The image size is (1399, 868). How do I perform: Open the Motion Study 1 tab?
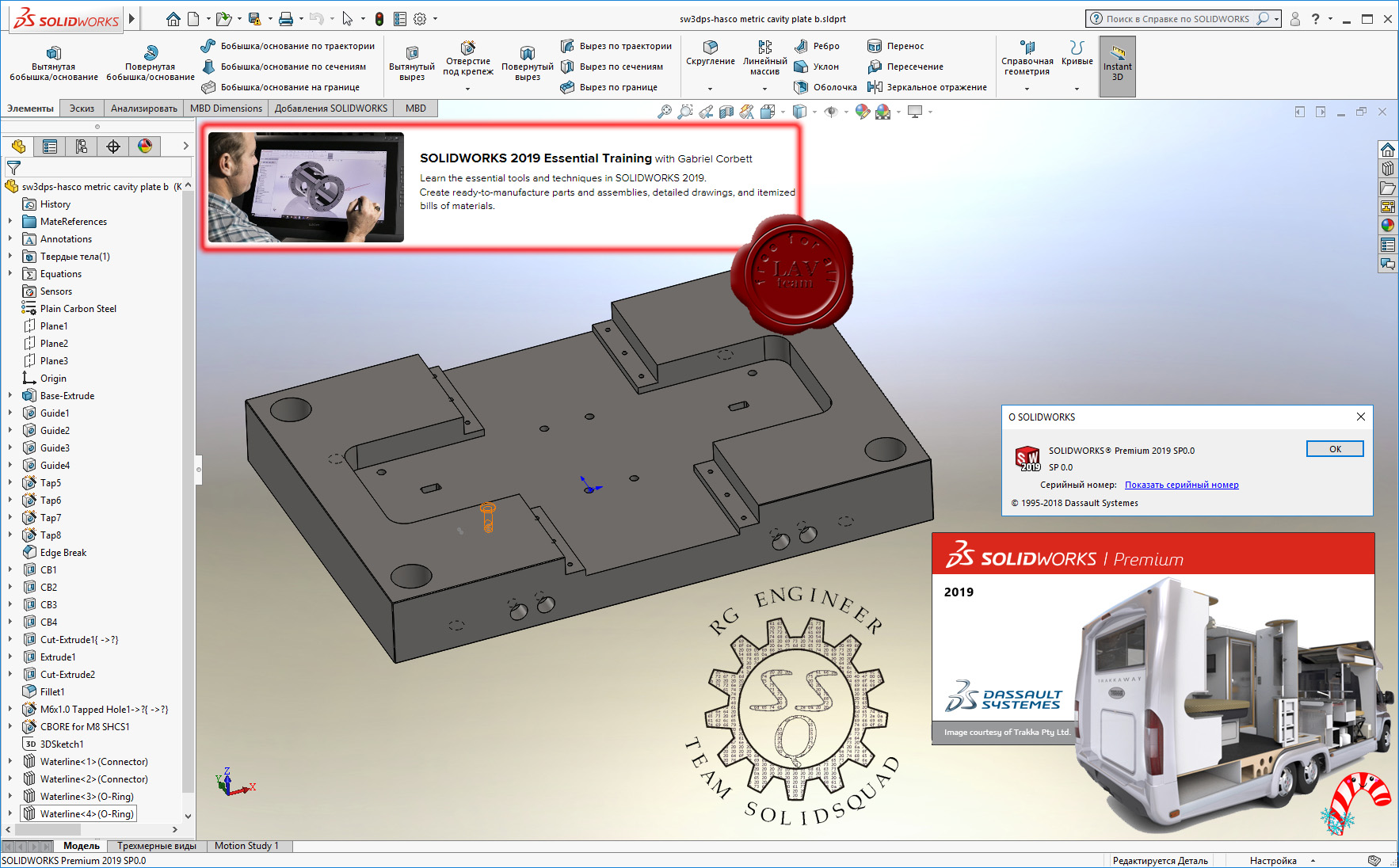click(246, 846)
